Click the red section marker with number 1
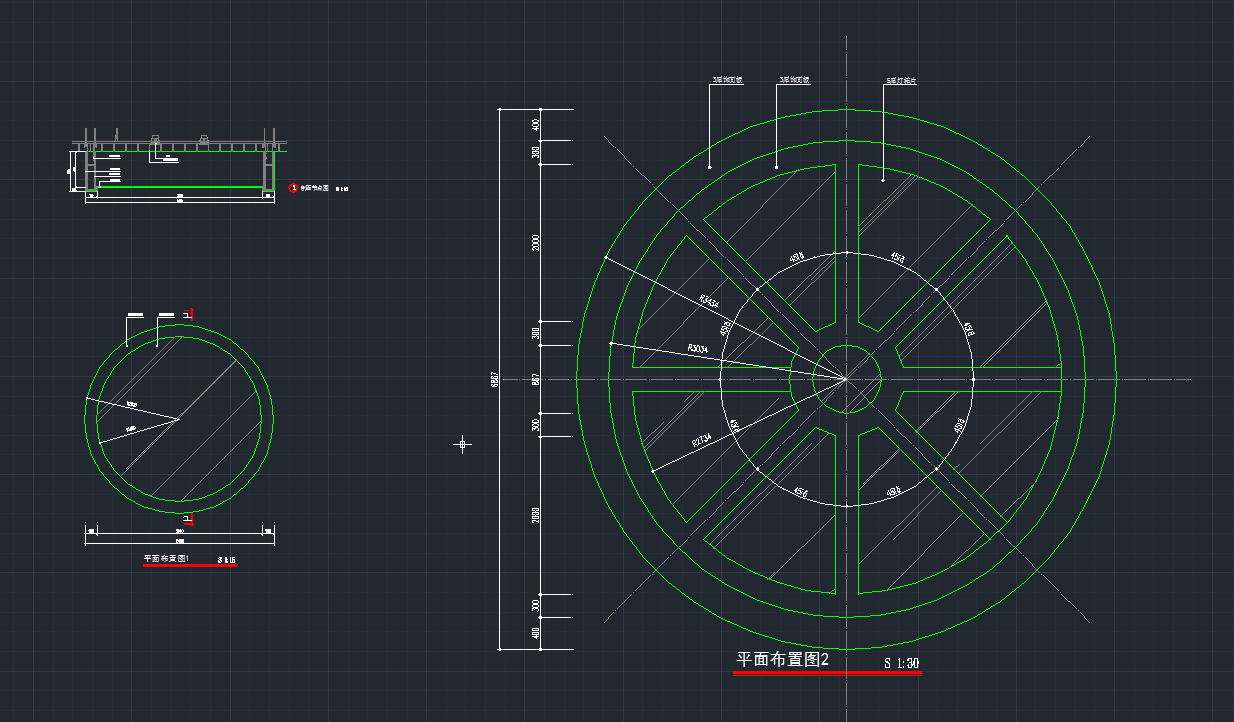The height and width of the screenshot is (722, 1234). click(x=293, y=187)
